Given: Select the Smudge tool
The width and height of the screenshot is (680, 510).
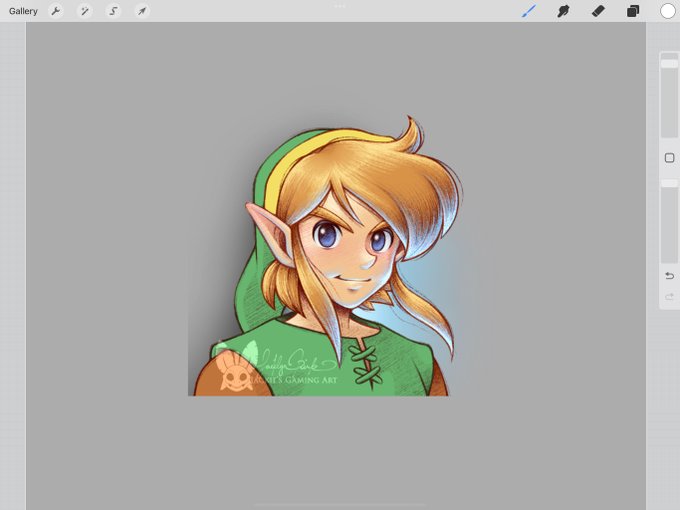Looking at the screenshot, I should pos(563,11).
